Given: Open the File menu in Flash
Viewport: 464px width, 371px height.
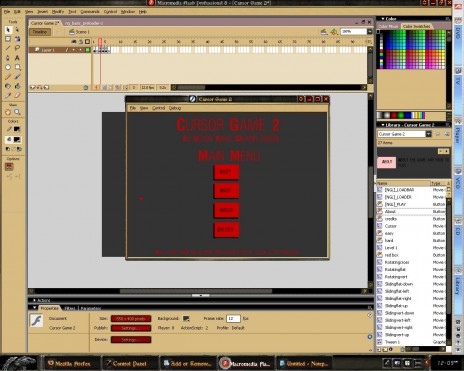Looking at the screenshot, I should point(7,12).
